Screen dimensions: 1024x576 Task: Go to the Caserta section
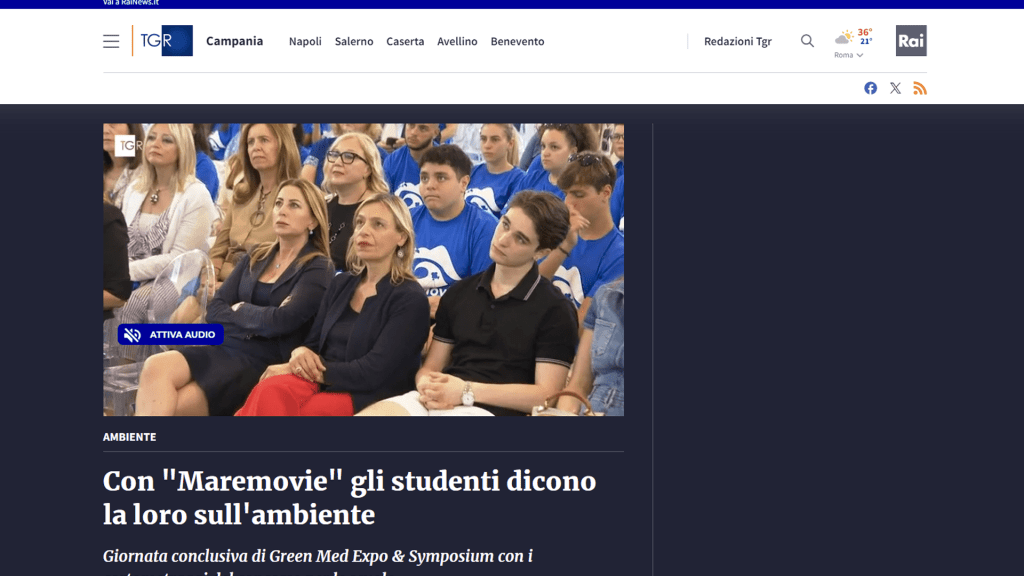tap(405, 41)
